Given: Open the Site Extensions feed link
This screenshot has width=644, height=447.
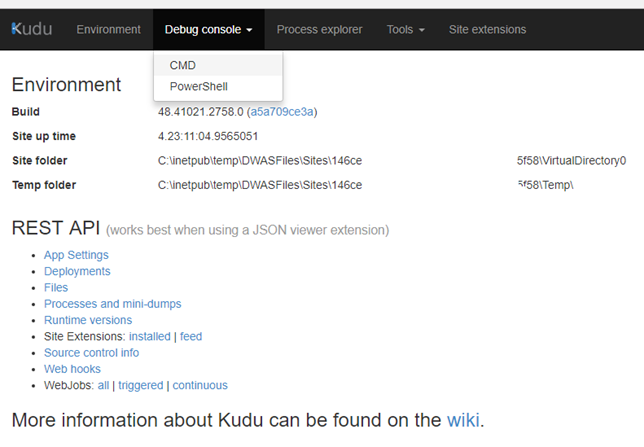Looking at the screenshot, I should (191, 336).
